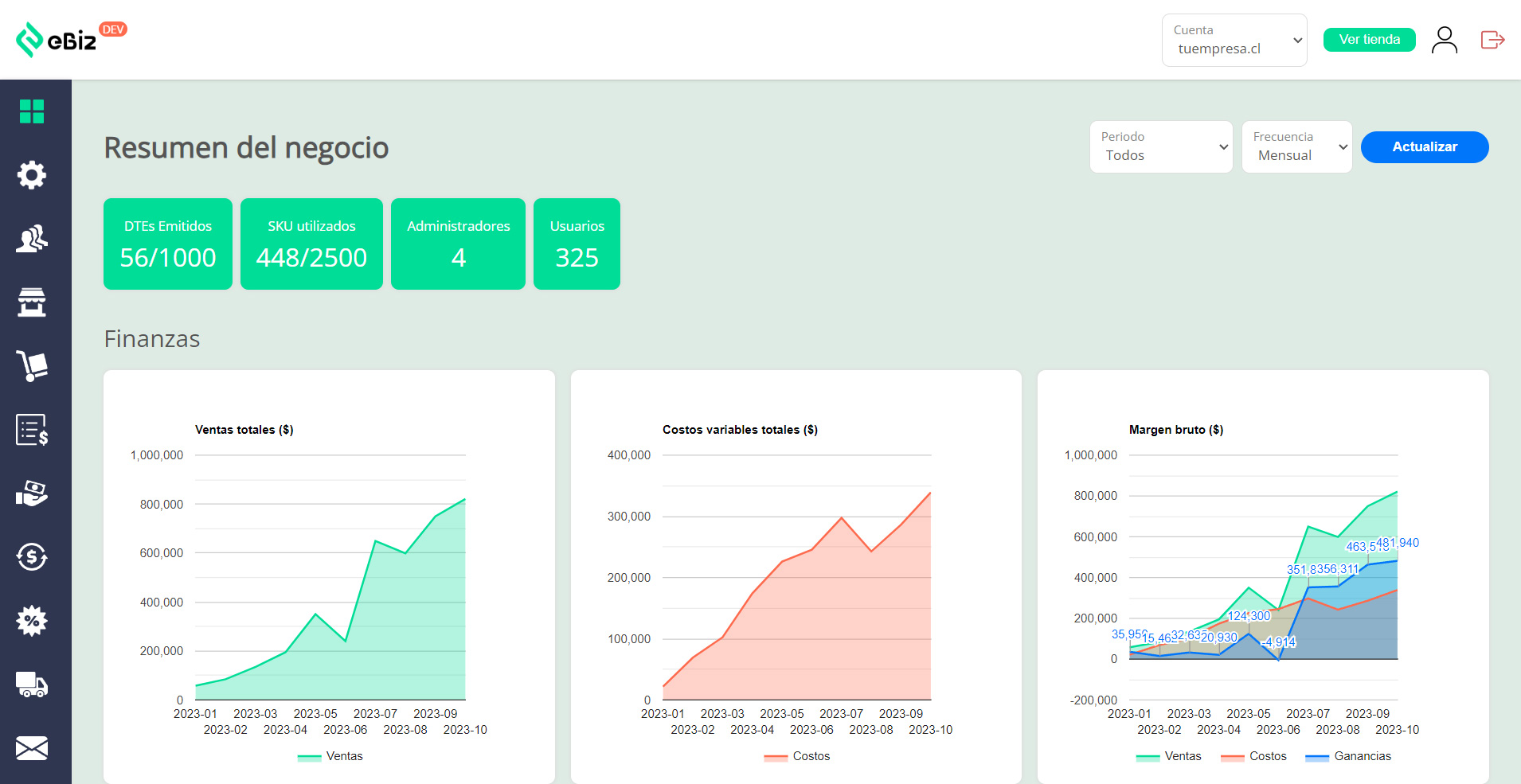This screenshot has width=1521, height=784.
Task: Click the Ver tienda button
Action: [1370, 40]
